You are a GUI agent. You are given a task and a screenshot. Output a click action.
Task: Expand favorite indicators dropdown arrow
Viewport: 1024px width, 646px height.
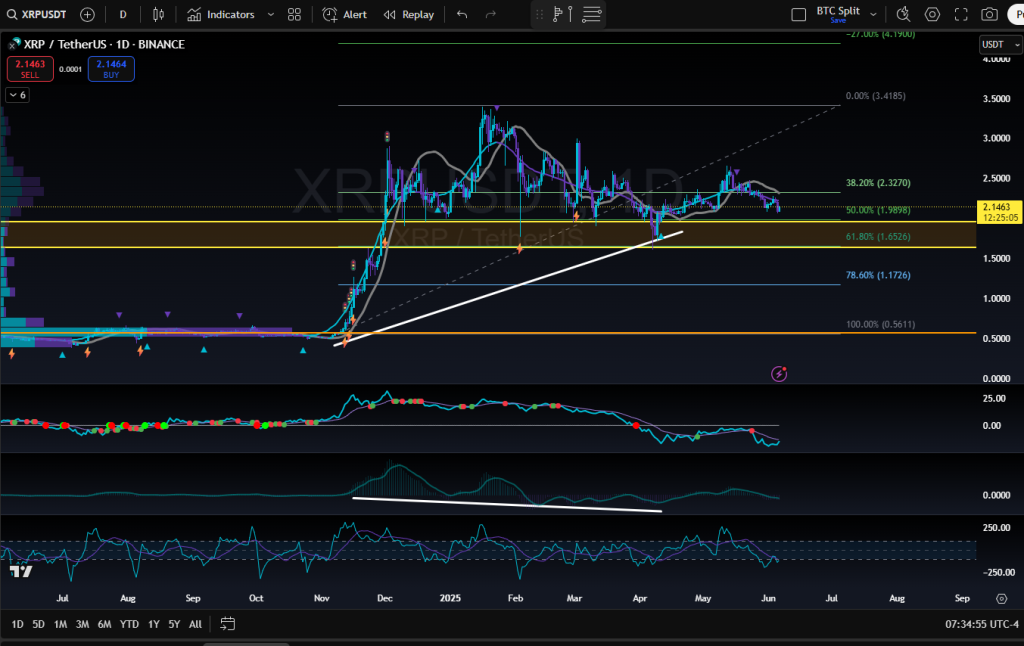(270, 14)
